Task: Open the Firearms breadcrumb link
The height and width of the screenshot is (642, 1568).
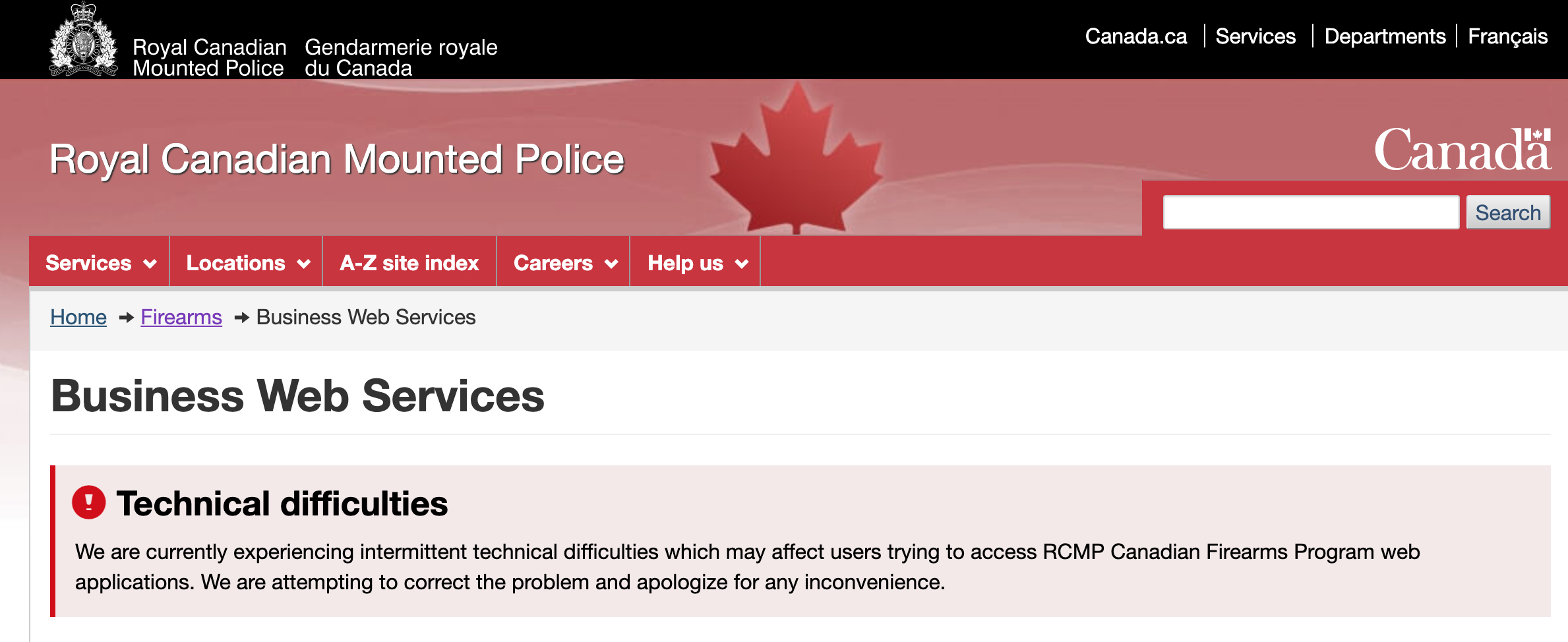Action: [181, 317]
